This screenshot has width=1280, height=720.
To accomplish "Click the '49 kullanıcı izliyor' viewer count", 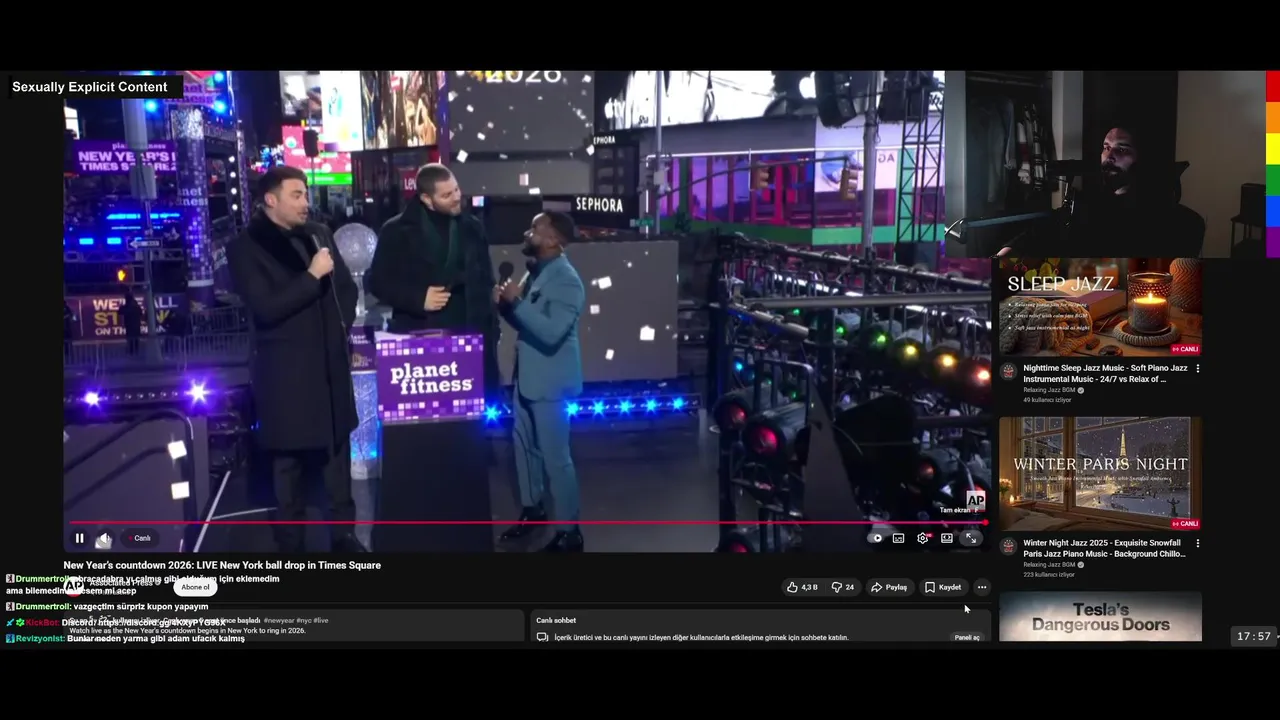I will 1047,400.
